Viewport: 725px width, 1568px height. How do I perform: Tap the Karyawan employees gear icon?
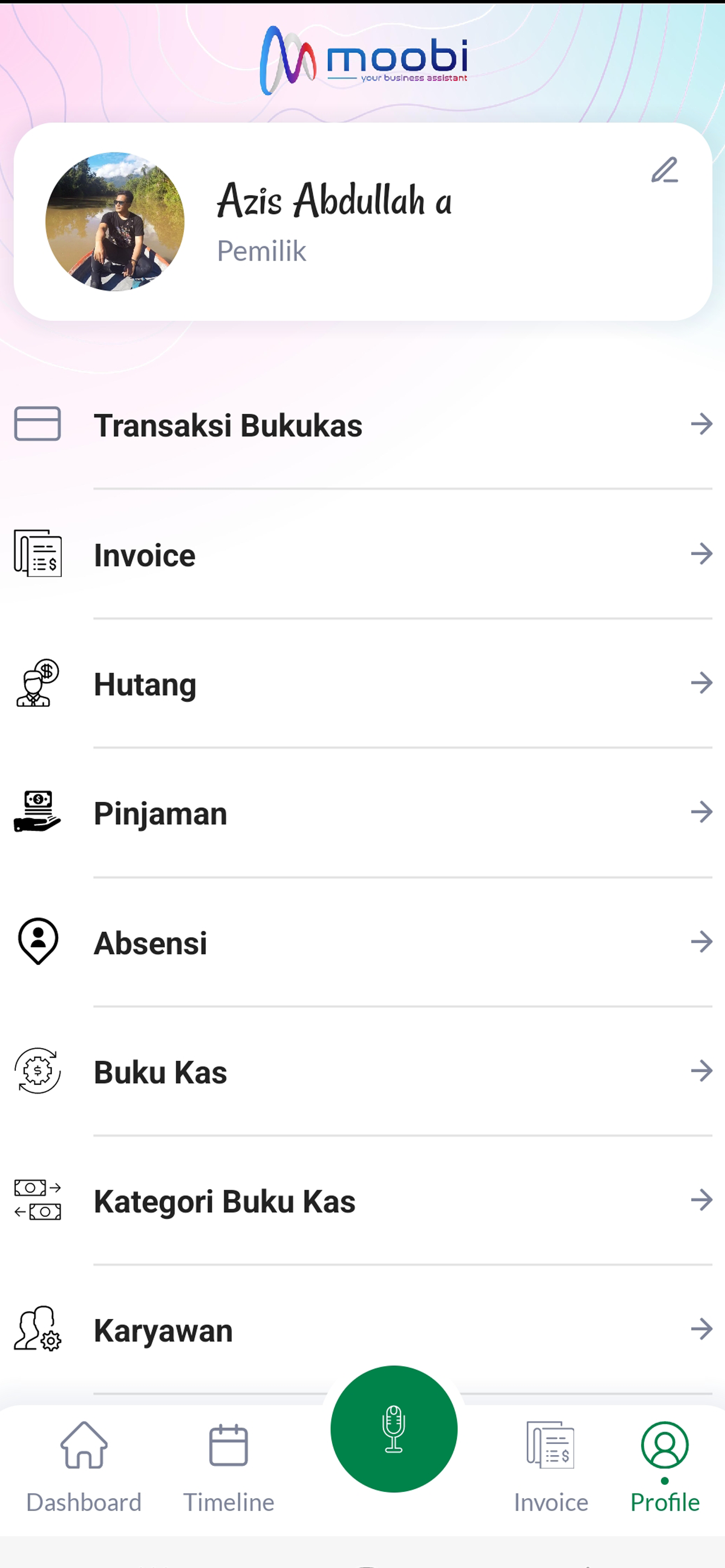click(38, 1329)
